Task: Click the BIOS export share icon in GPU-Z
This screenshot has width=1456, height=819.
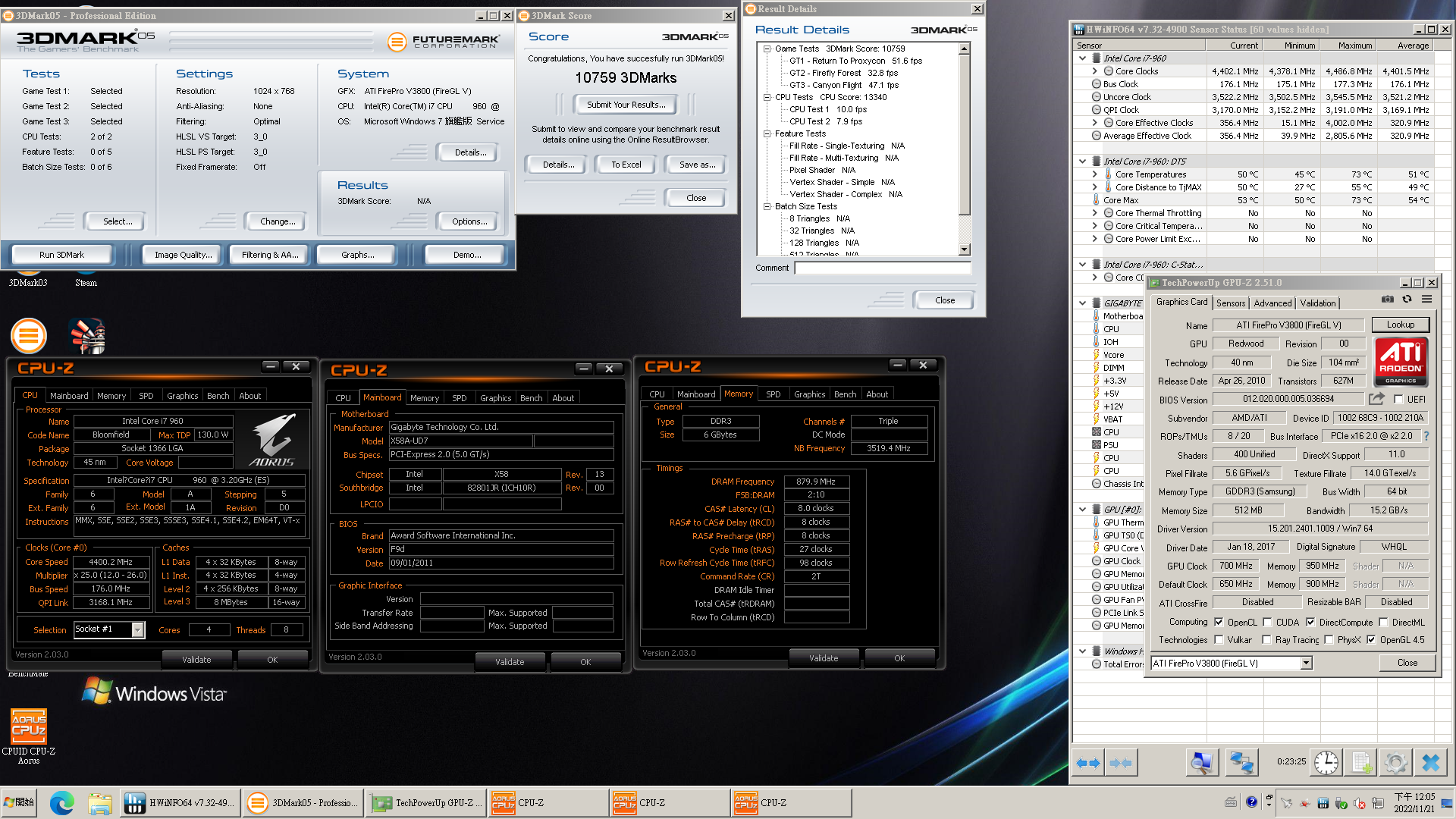Action: tap(1376, 398)
